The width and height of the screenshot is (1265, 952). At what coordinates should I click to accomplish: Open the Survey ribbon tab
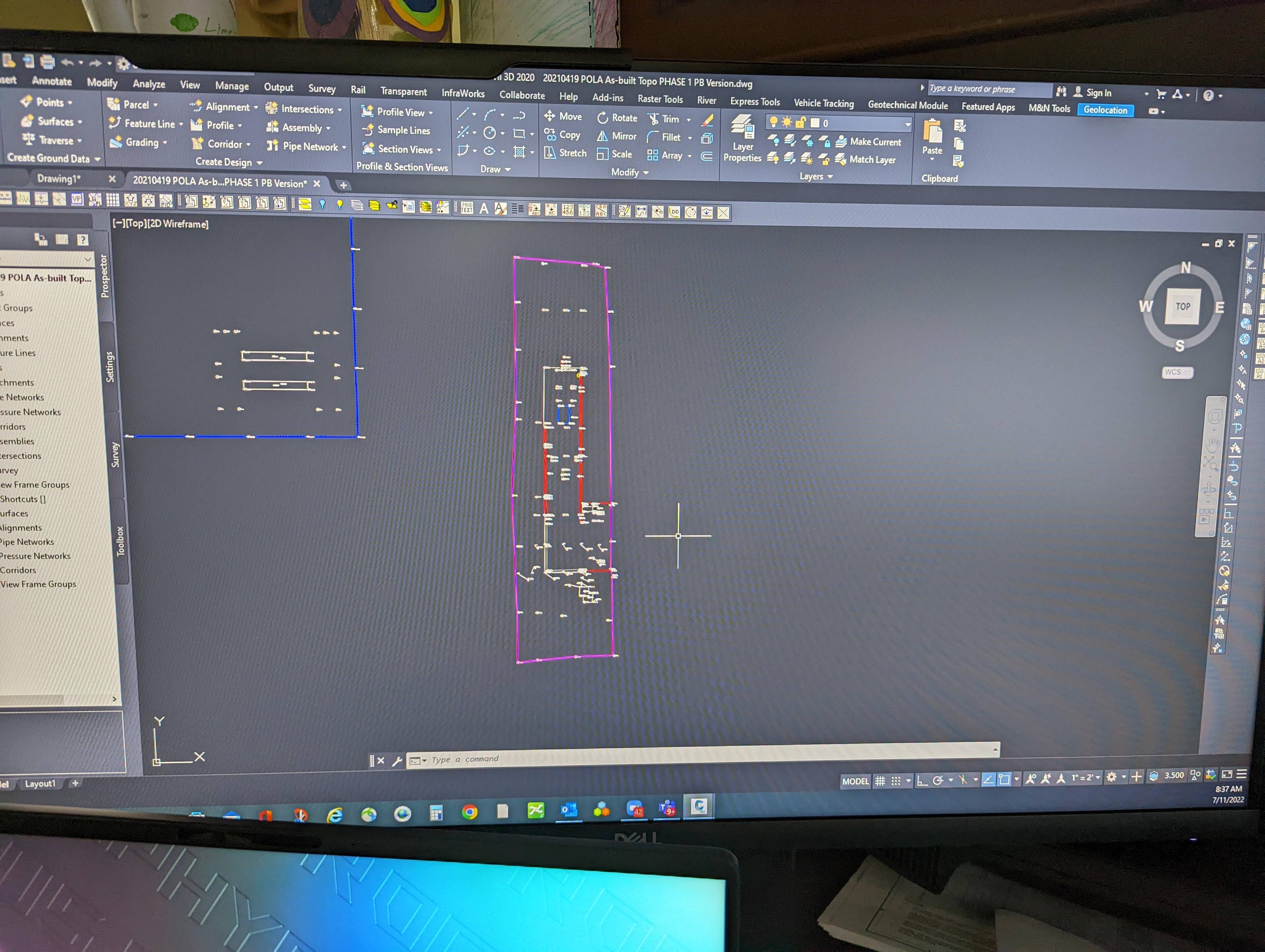322,89
